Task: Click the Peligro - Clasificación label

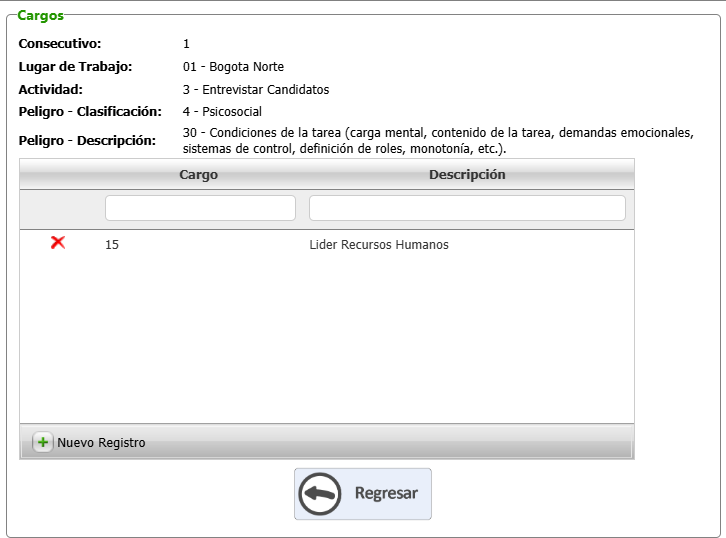Action: (90, 111)
